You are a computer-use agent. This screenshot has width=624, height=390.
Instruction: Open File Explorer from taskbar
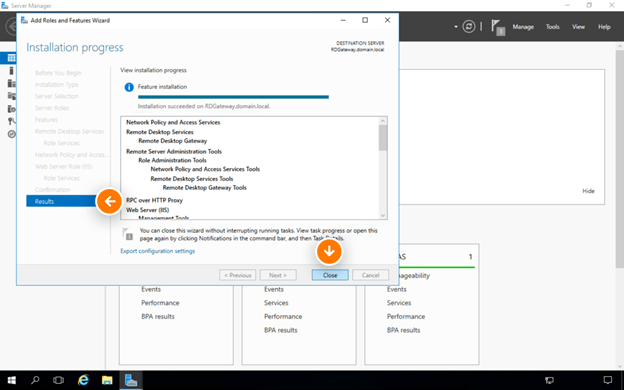107,380
